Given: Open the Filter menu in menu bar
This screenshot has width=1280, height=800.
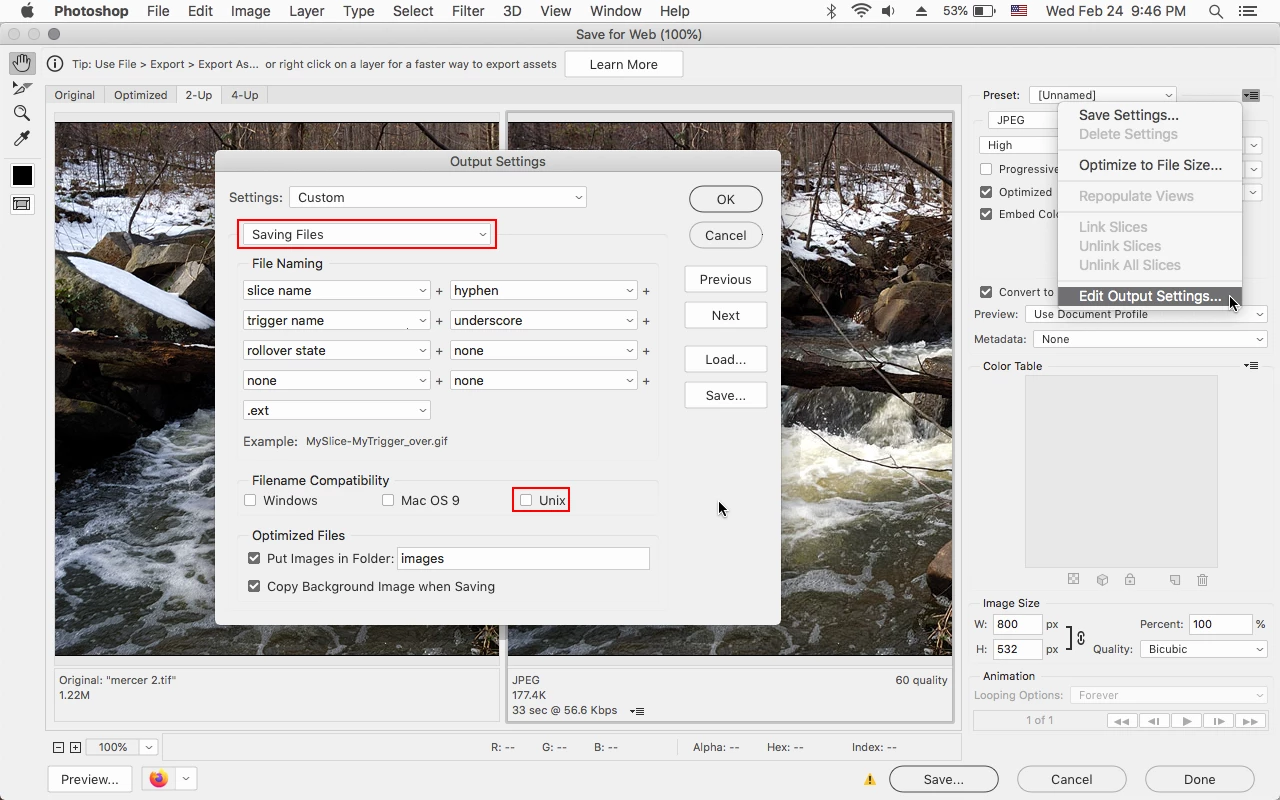Looking at the screenshot, I should 467,11.
